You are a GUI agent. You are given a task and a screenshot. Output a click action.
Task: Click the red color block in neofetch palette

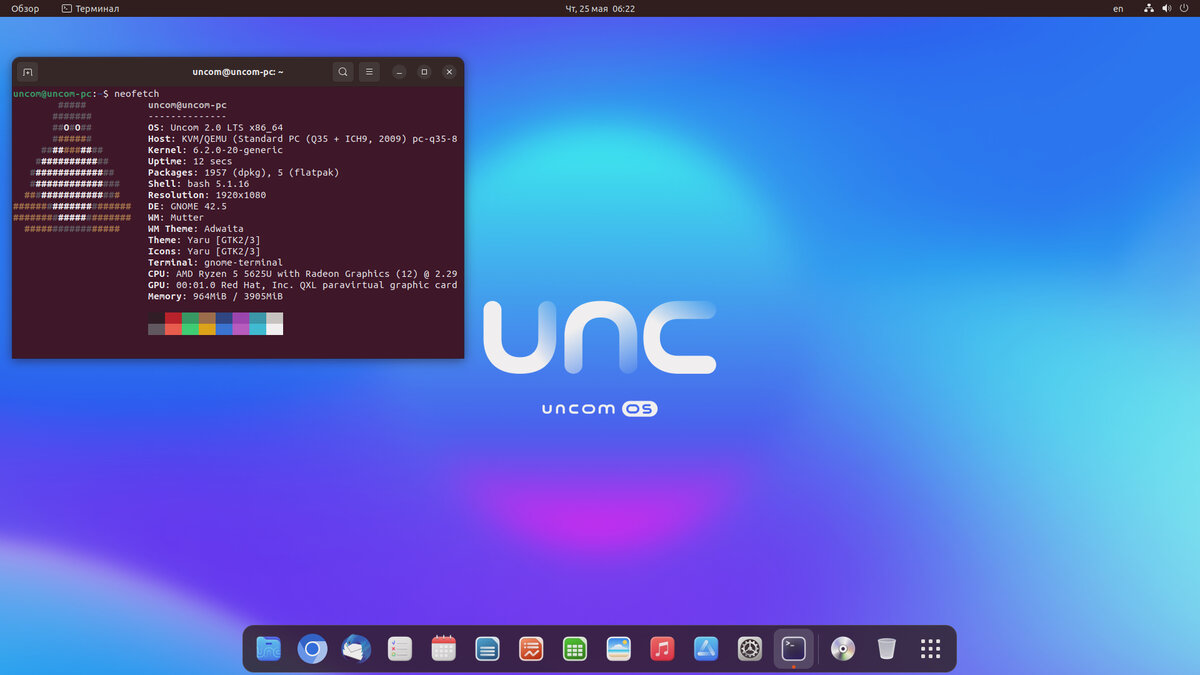pyautogui.click(x=173, y=318)
